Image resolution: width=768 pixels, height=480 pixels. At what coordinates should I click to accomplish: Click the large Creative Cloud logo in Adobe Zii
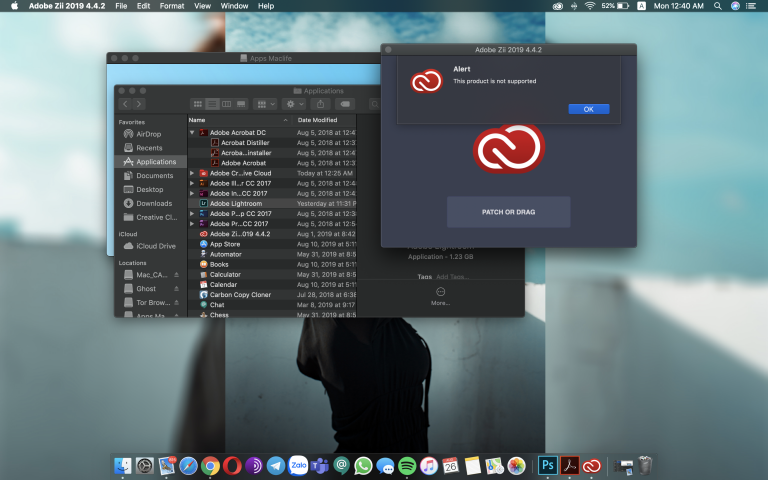(x=508, y=149)
